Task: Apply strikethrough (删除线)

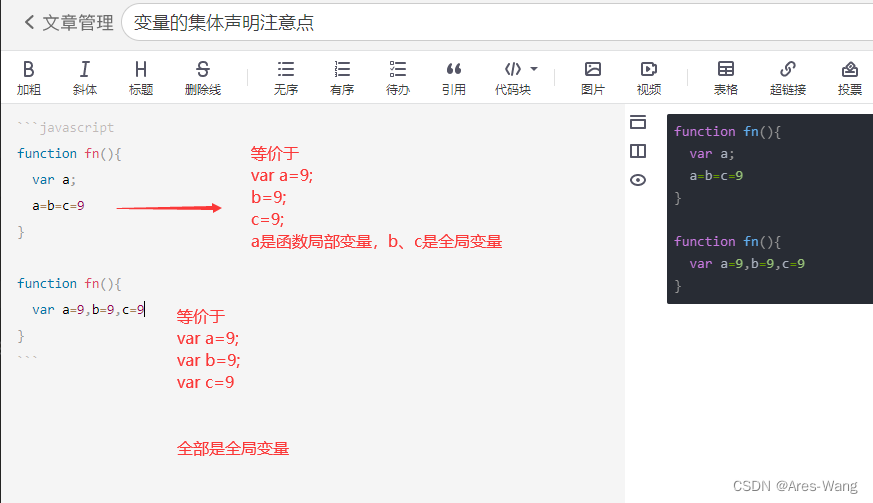Action: 203,77
